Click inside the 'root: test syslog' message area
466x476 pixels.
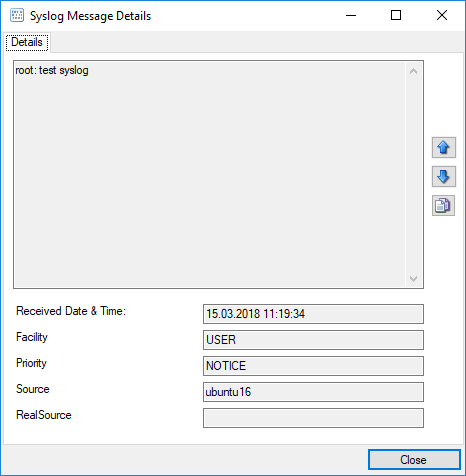pos(210,174)
